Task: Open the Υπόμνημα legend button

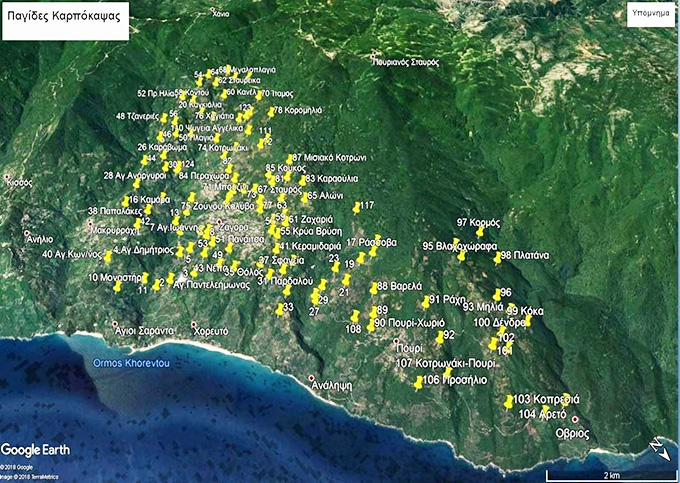Action: tap(650, 15)
